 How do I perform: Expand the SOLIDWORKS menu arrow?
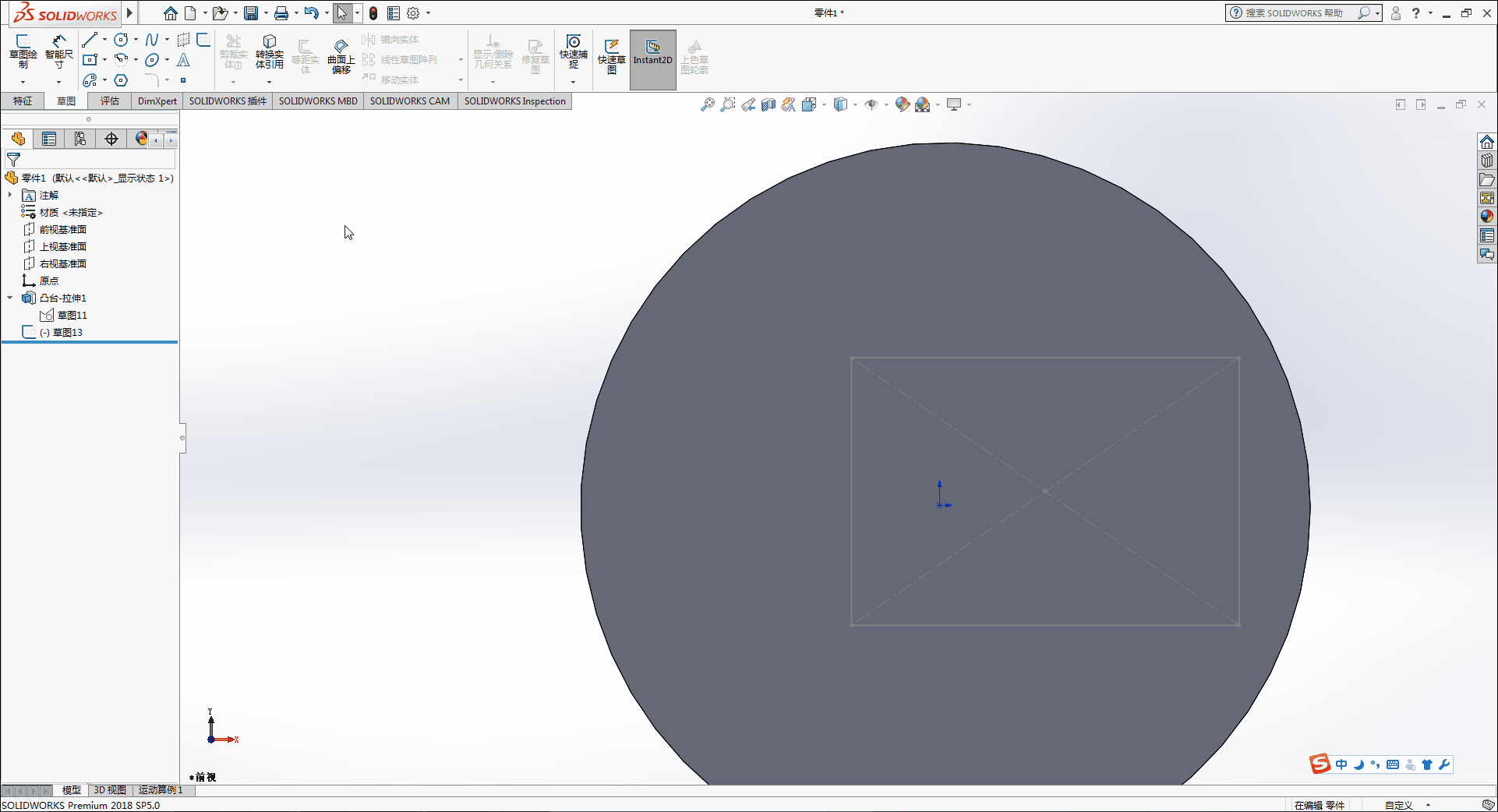click(129, 12)
